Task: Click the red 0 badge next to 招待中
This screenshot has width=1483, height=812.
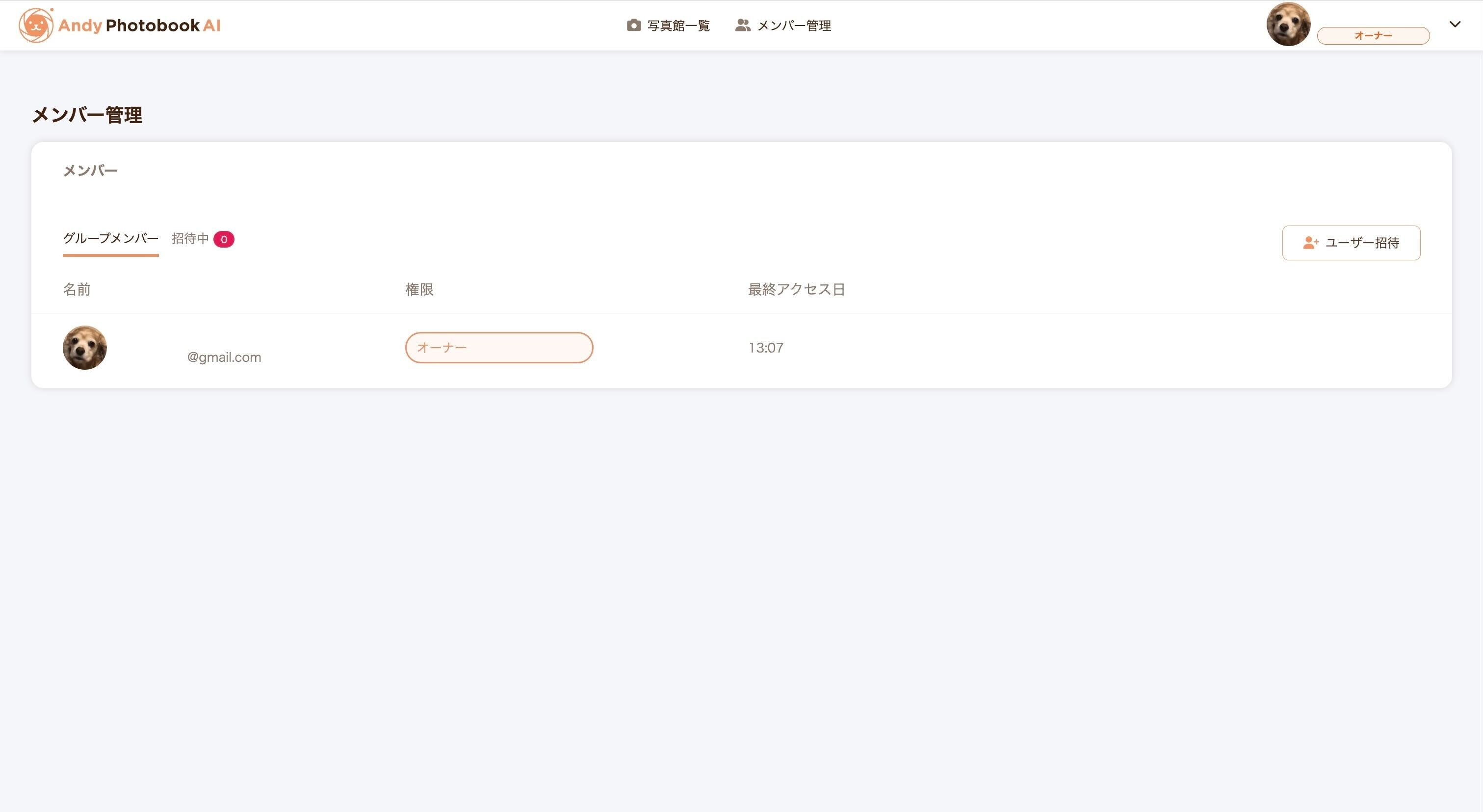Action: pyautogui.click(x=223, y=239)
